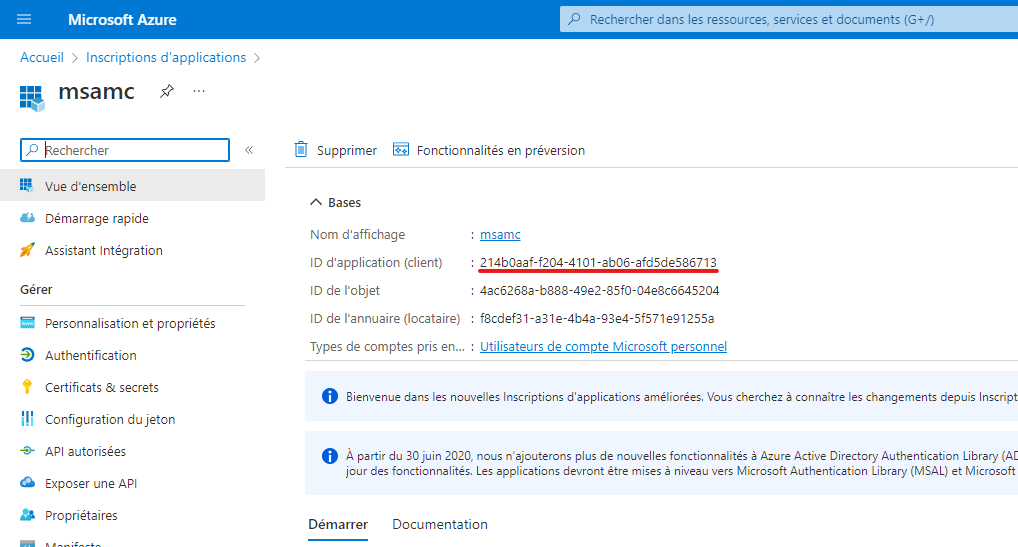The image size is (1018, 547).
Task: Click the info icon beside 30 juin 2020 notice
Action: [330, 456]
